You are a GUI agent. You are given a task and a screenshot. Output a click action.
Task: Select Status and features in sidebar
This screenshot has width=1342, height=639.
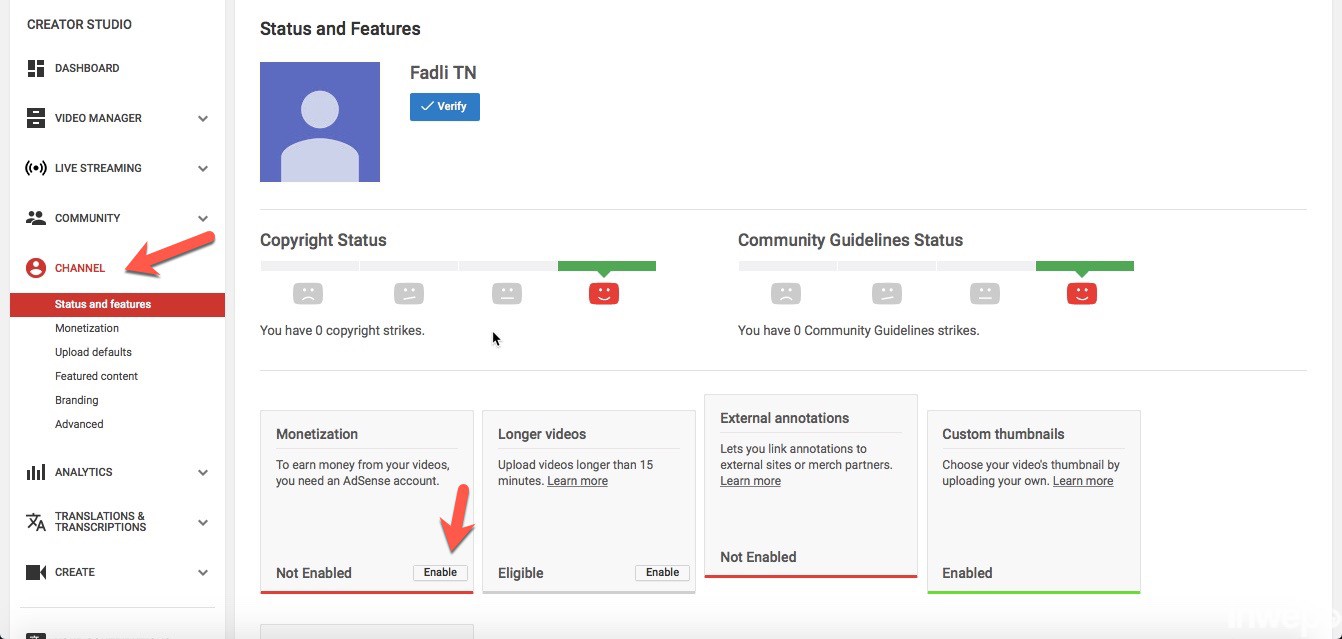click(x=117, y=304)
